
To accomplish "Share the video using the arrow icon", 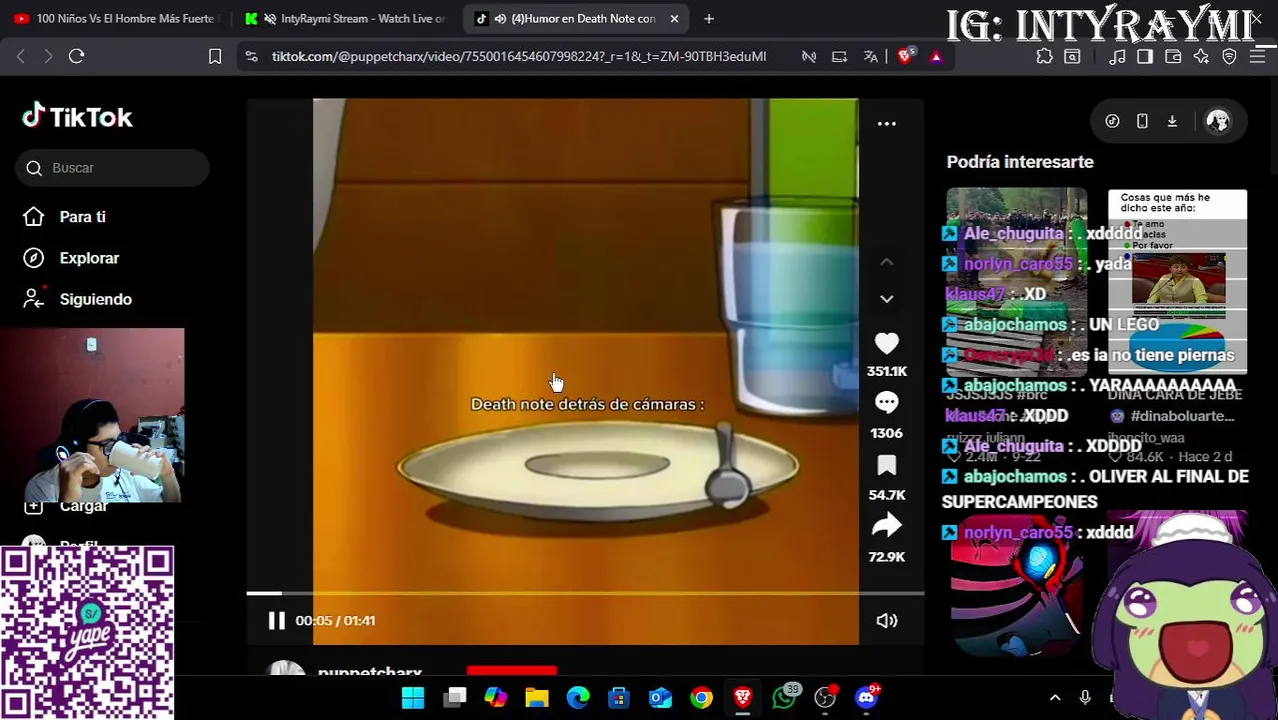I will pos(886,527).
